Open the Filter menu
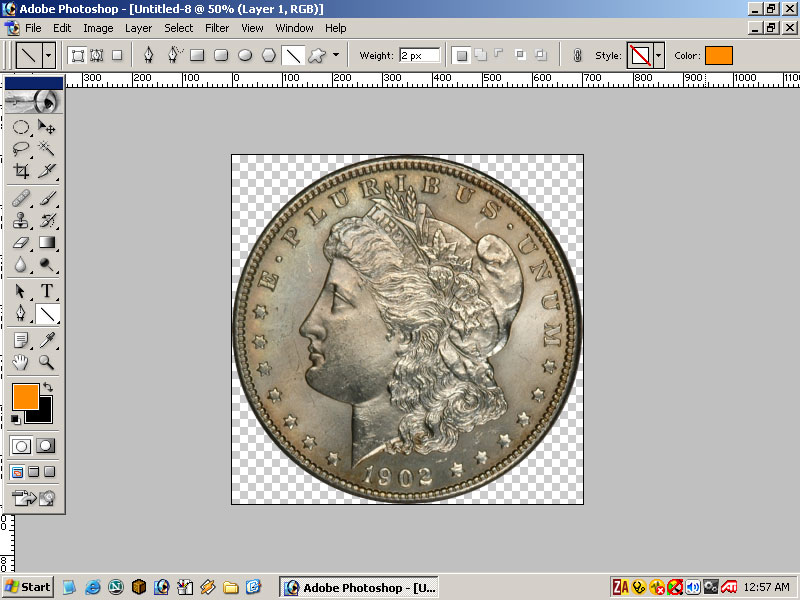Screen dimensions: 800x600 [x=217, y=28]
